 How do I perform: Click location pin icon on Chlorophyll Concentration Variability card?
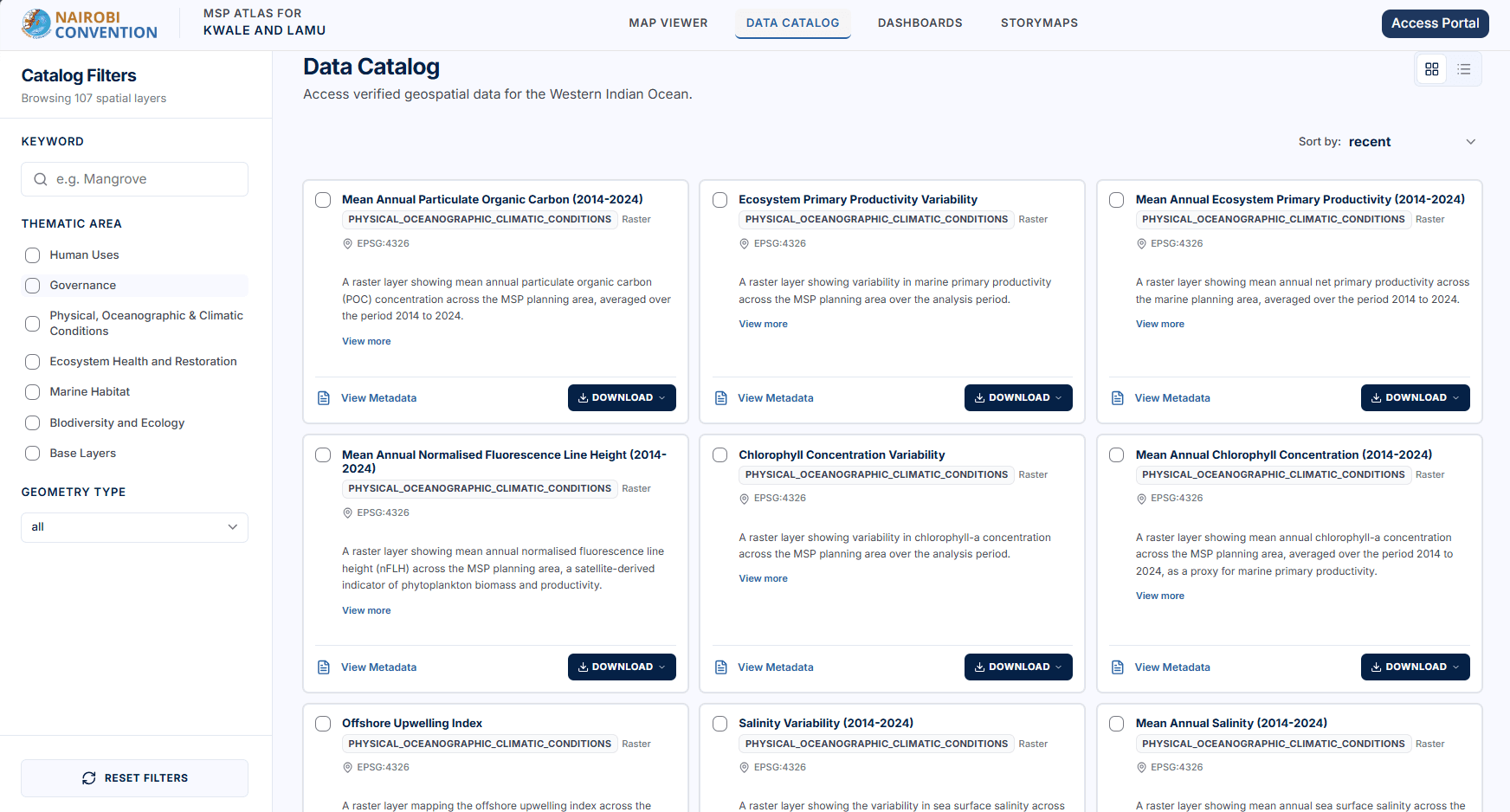click(x=745, y=499)
